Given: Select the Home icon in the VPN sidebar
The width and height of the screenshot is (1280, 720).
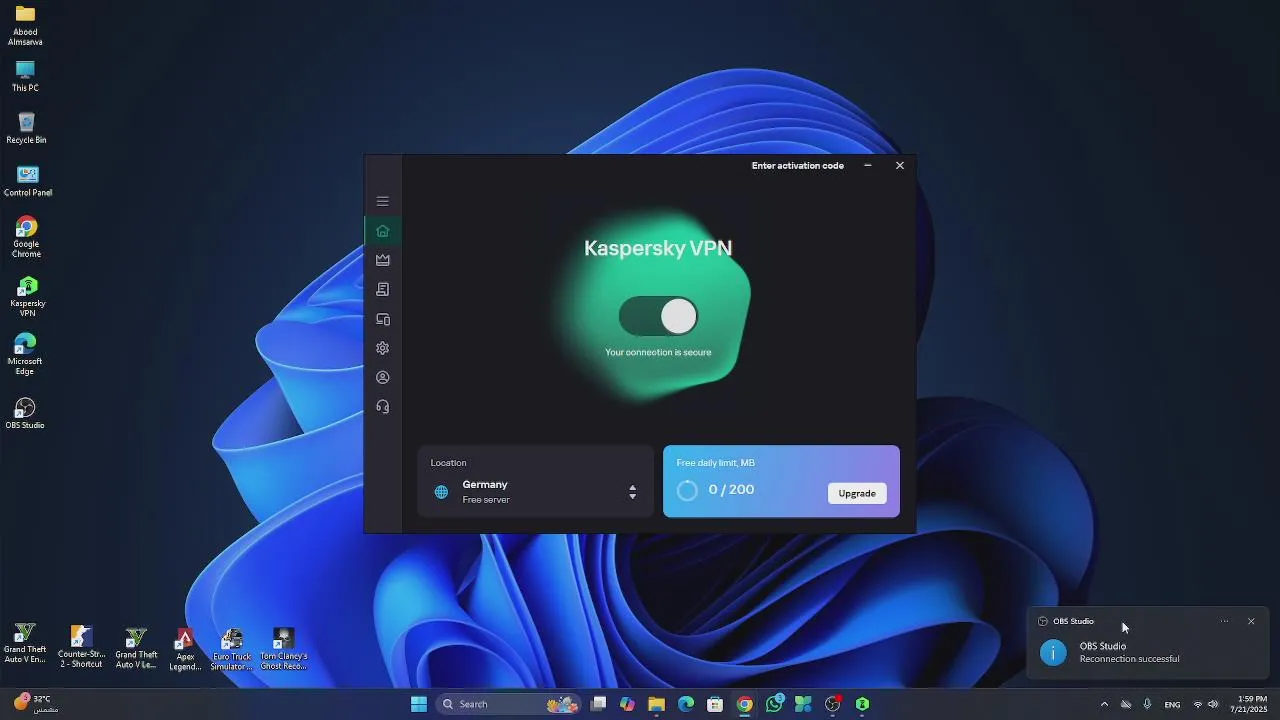Looking at the screenshot, I should 382,231.
